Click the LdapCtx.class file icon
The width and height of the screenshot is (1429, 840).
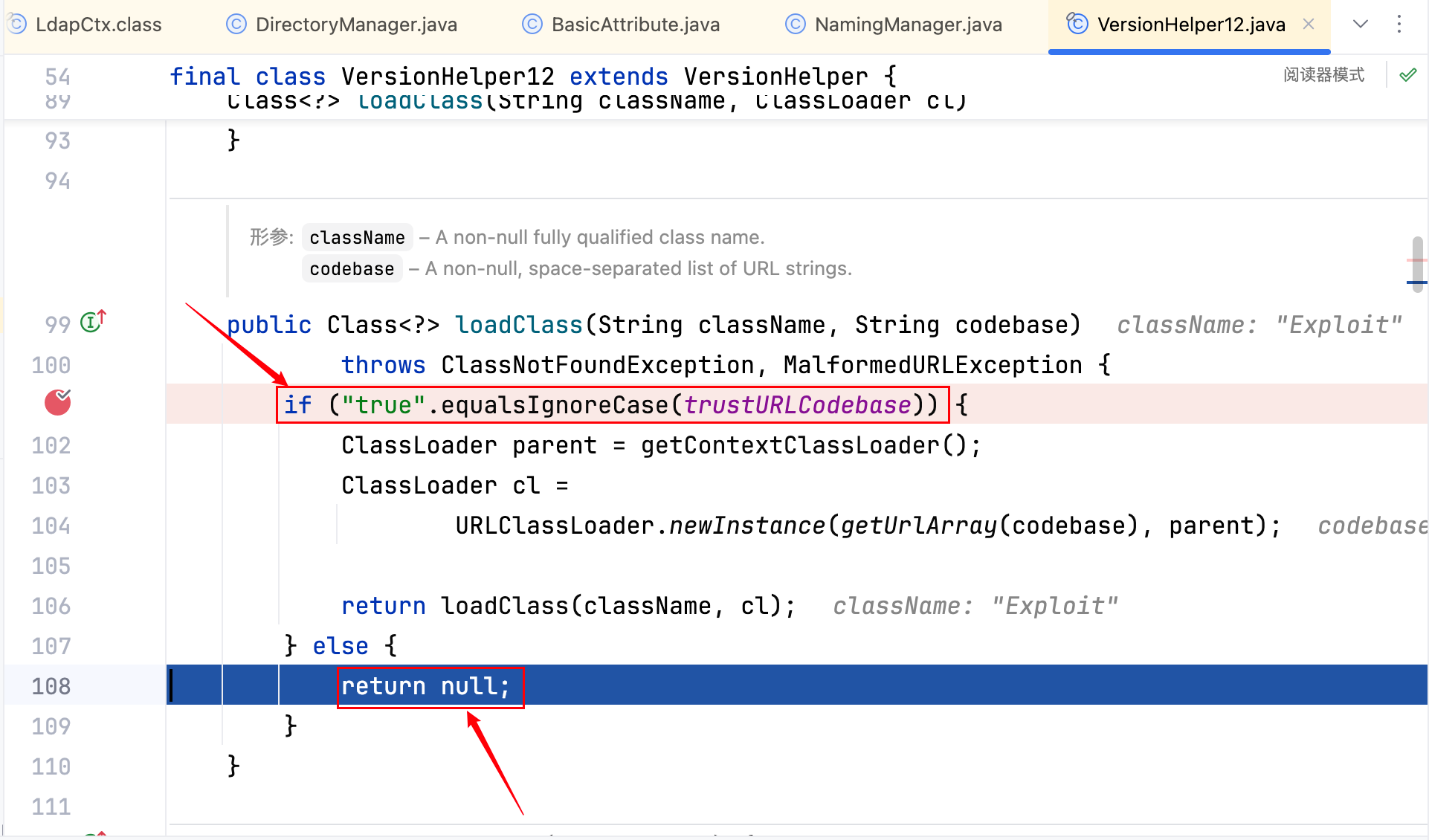click(16, 25)
